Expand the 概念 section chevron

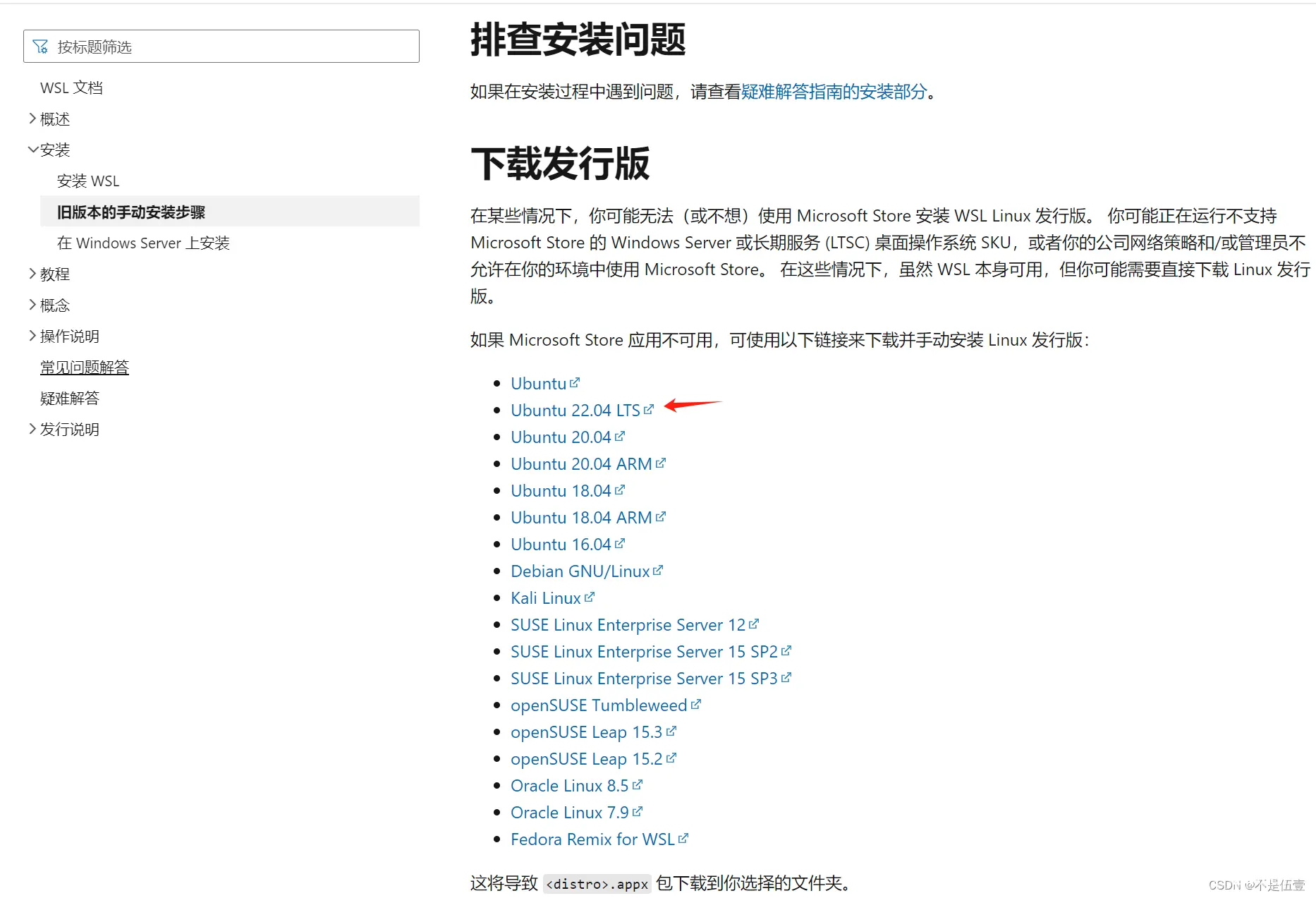click(x=32, y=305)
